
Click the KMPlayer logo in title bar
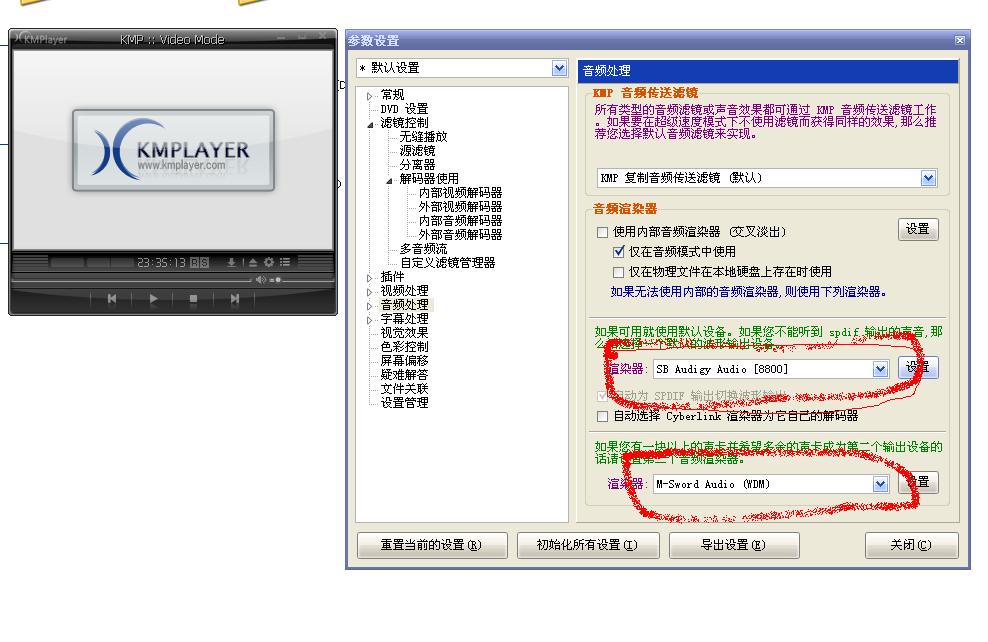coord(40,39)
